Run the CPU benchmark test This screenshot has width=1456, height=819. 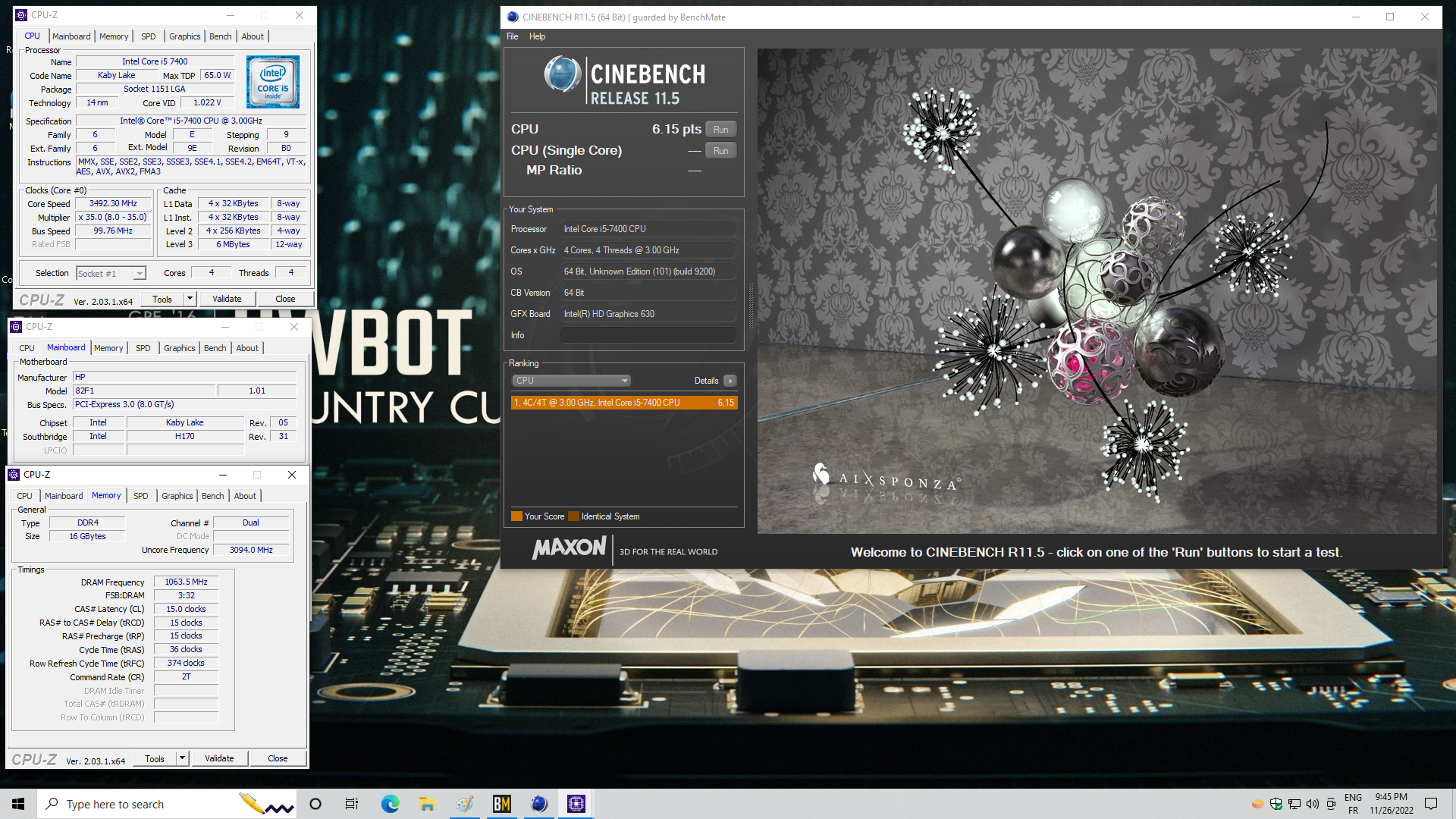[721, 130]
